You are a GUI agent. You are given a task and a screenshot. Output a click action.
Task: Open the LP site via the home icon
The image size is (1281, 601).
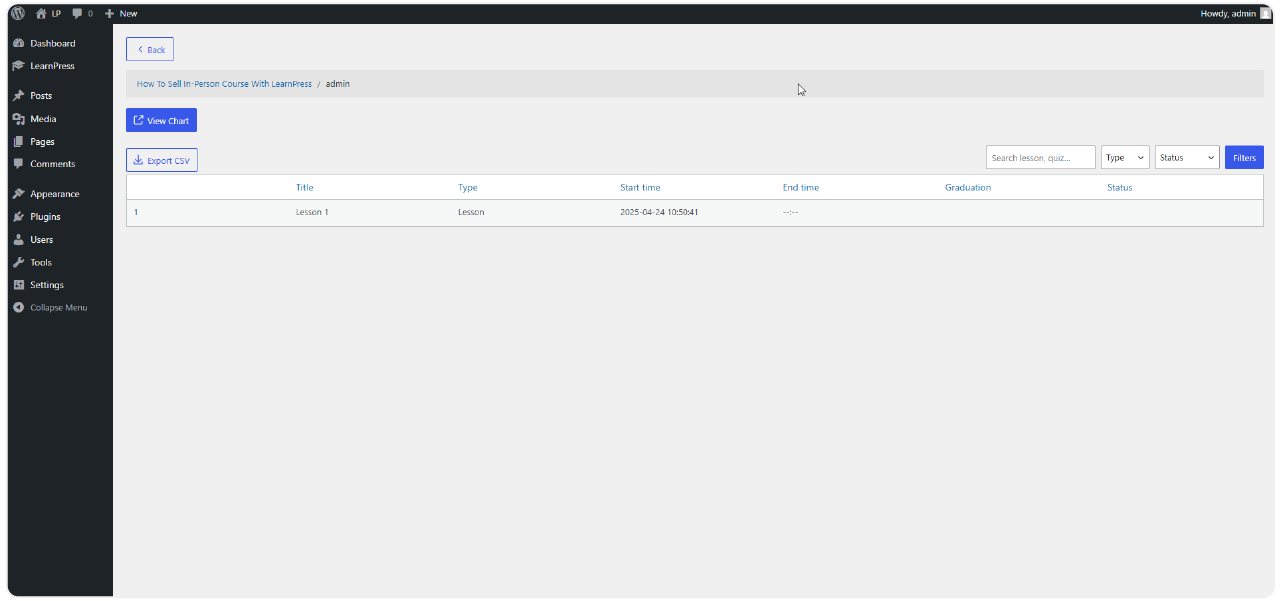point(40,13)
